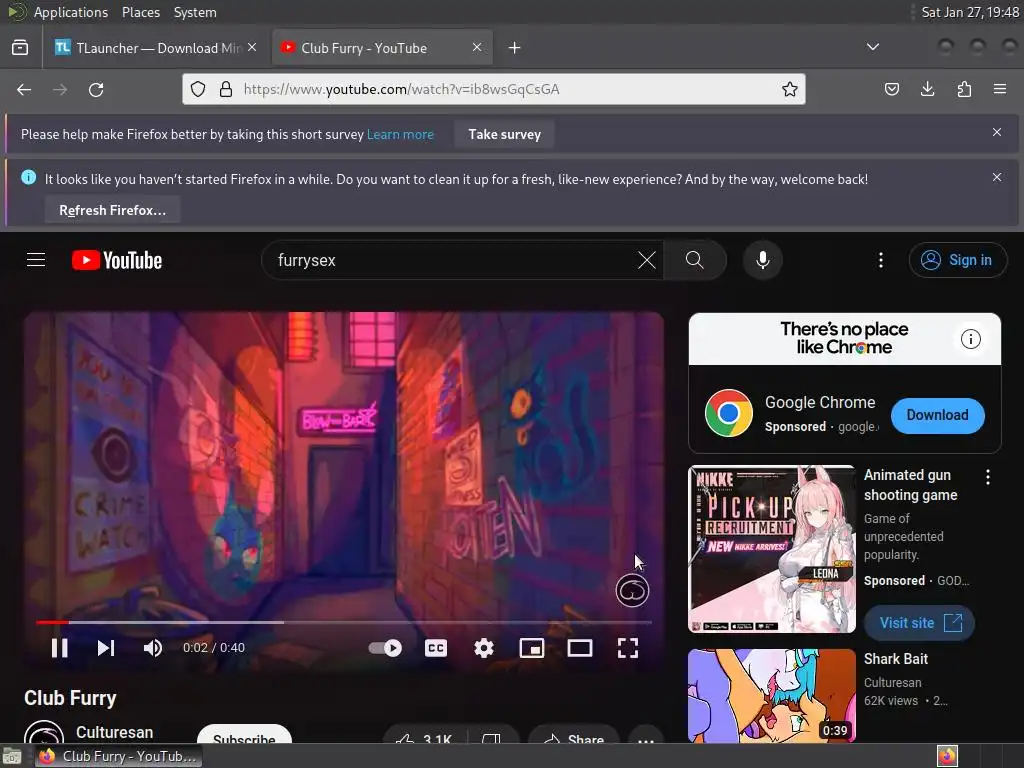Image resolution: width=1024 pixels, height=768 pixels.
Task: Open the tracking protection shield icon
Action: coord(198,89)
